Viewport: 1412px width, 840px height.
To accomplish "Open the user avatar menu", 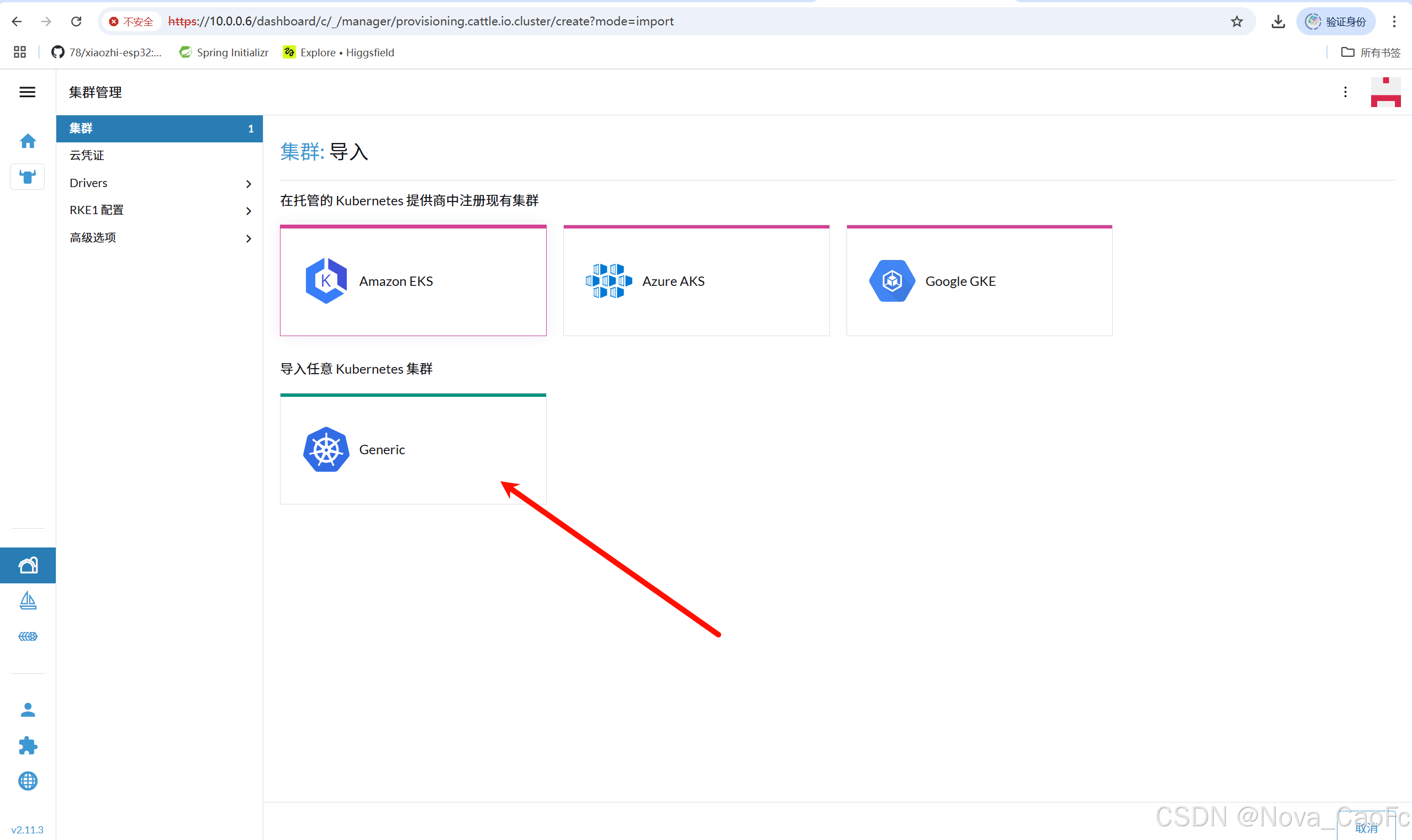I will 1385,92.
